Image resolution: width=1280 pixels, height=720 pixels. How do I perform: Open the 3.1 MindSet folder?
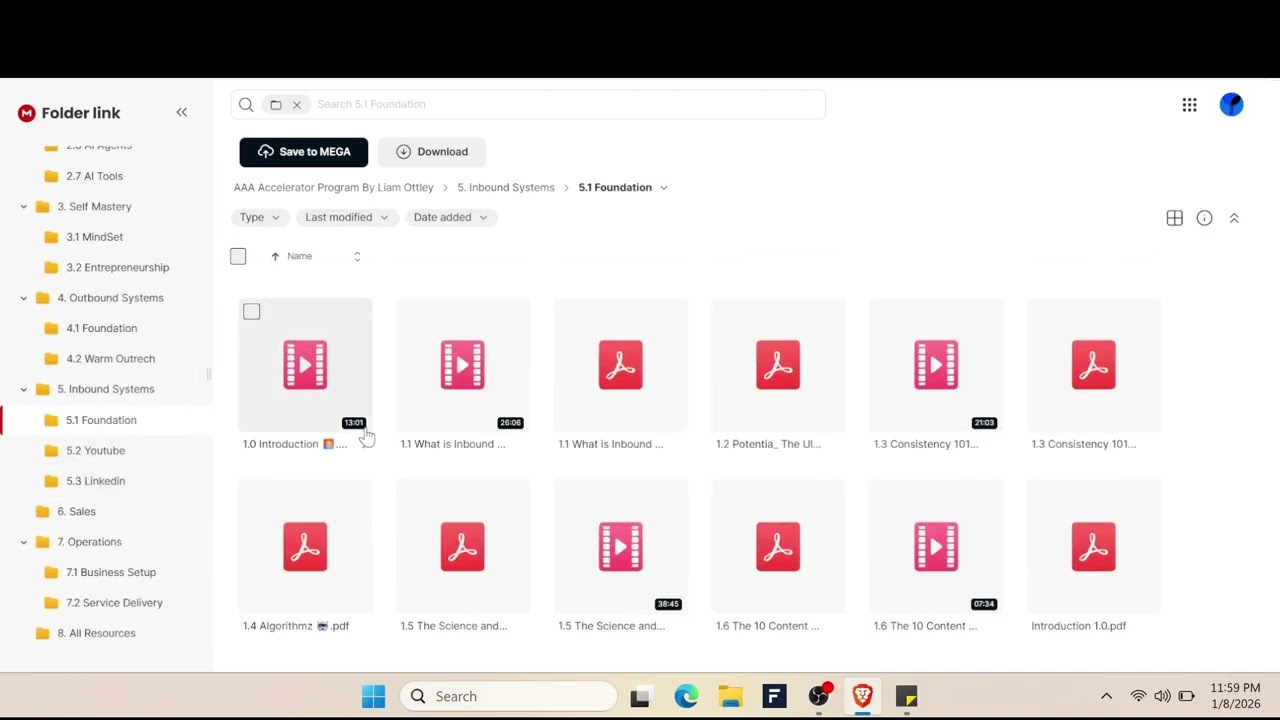click(94, 237)
